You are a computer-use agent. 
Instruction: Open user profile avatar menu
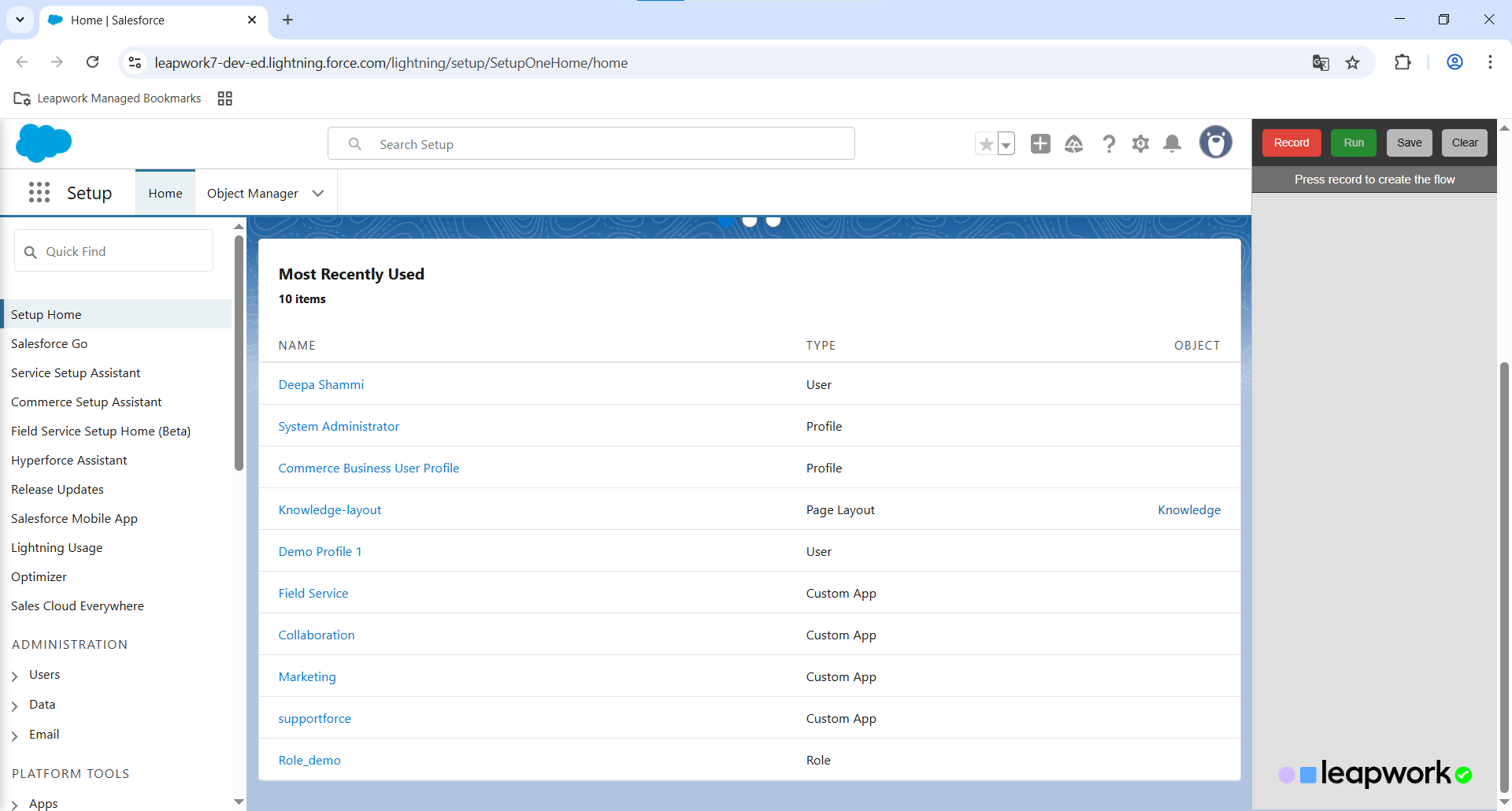(x=1215, y=143)
